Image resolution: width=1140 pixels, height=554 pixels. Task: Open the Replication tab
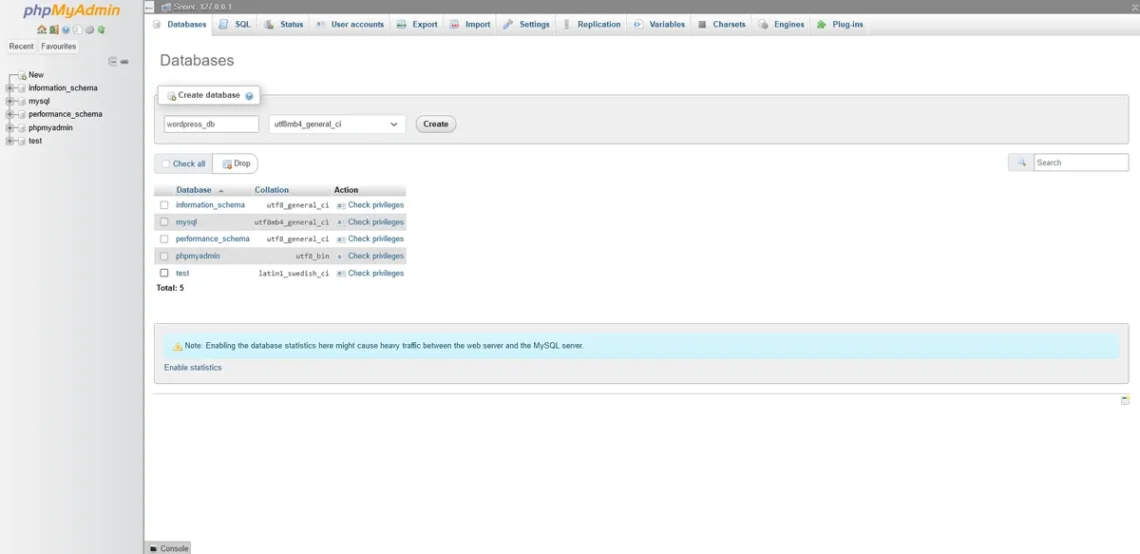tap(591, 25)
